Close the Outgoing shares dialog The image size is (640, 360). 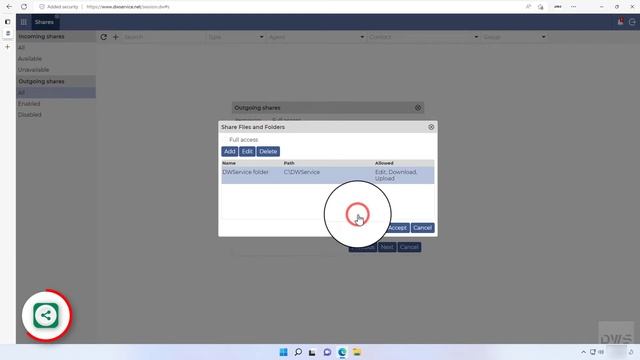[418, 108]
